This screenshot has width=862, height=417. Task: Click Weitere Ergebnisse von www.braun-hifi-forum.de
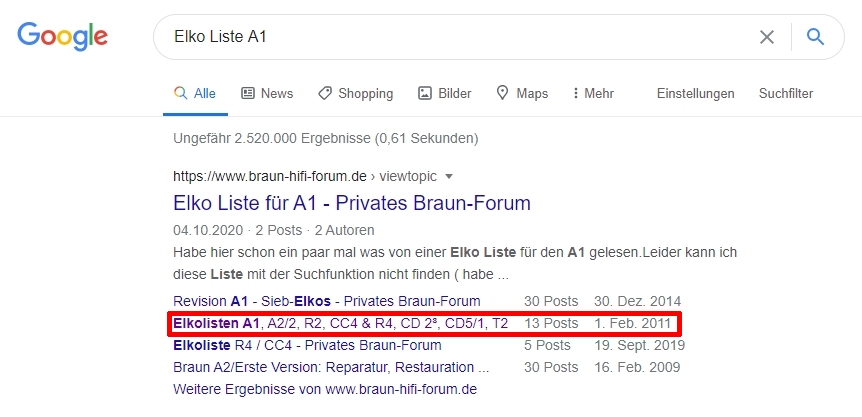325,390
